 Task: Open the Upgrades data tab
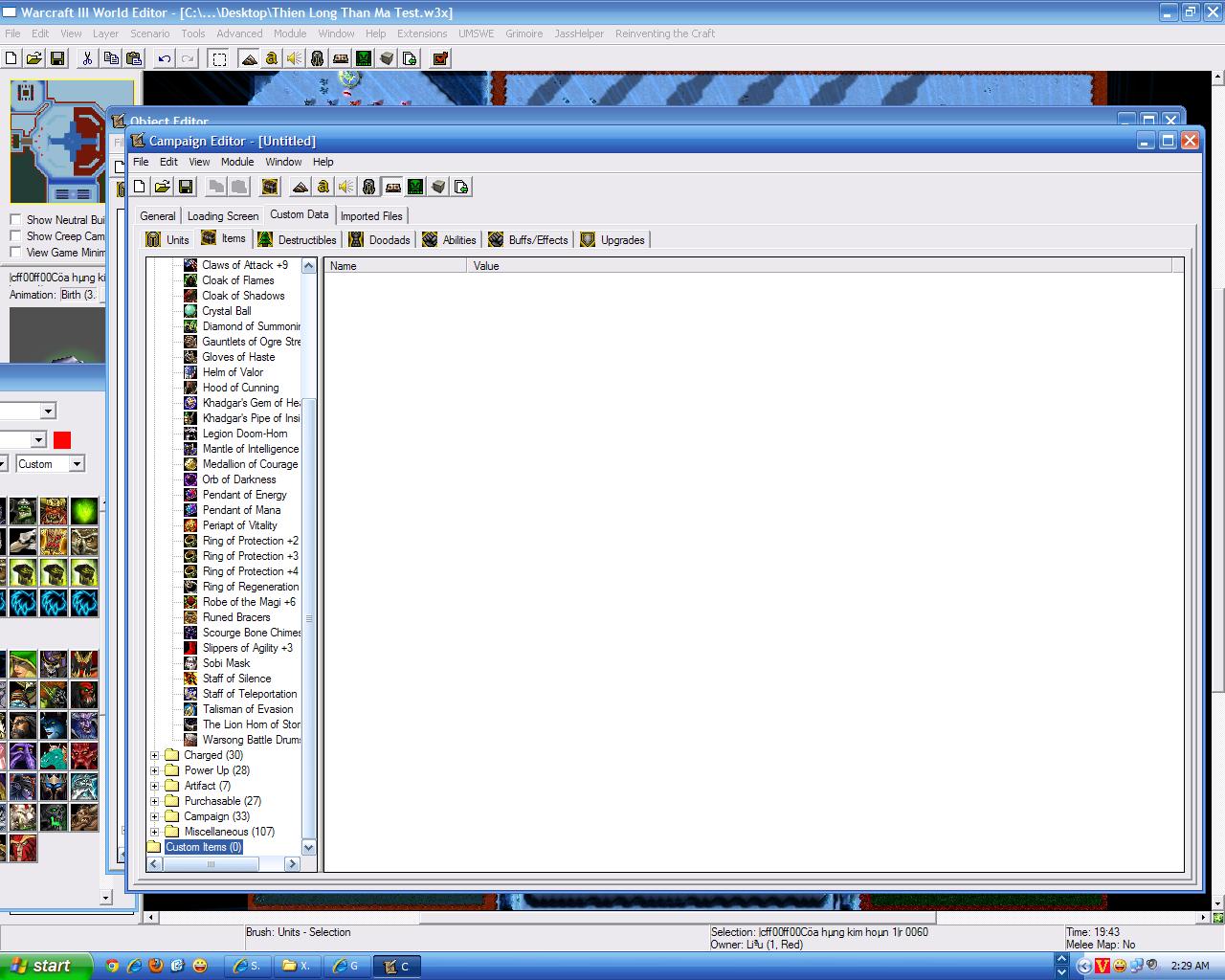coord(612,240)
